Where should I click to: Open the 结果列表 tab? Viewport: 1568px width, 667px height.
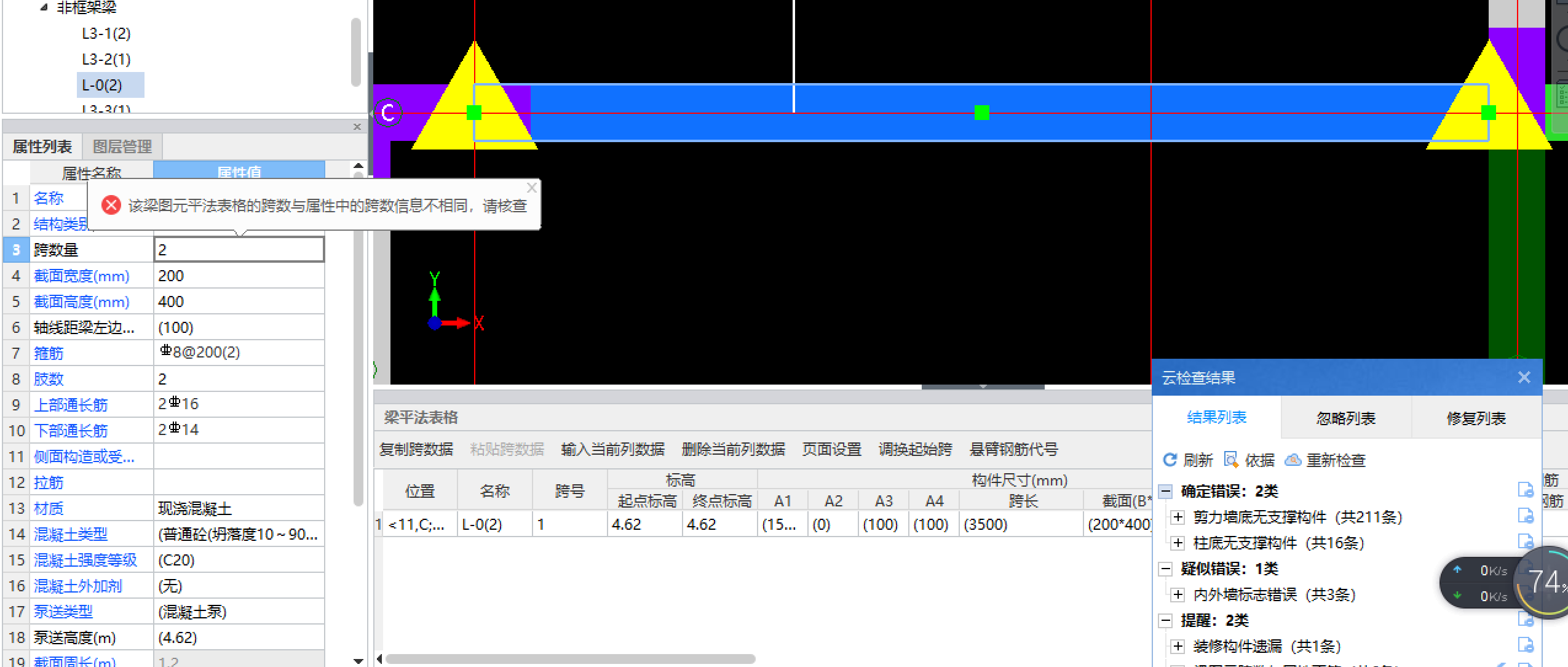click(1216, 418)
